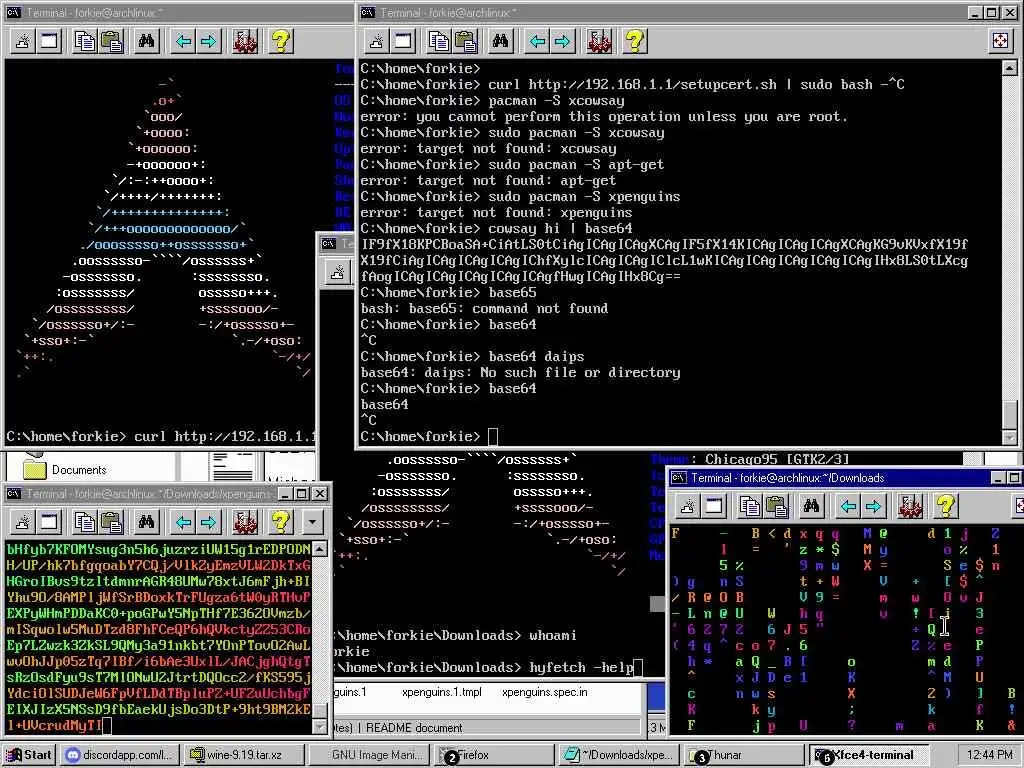Click the 12:44 PM clock
This screenshot has width=1024, height=768.
click(989, 755)
